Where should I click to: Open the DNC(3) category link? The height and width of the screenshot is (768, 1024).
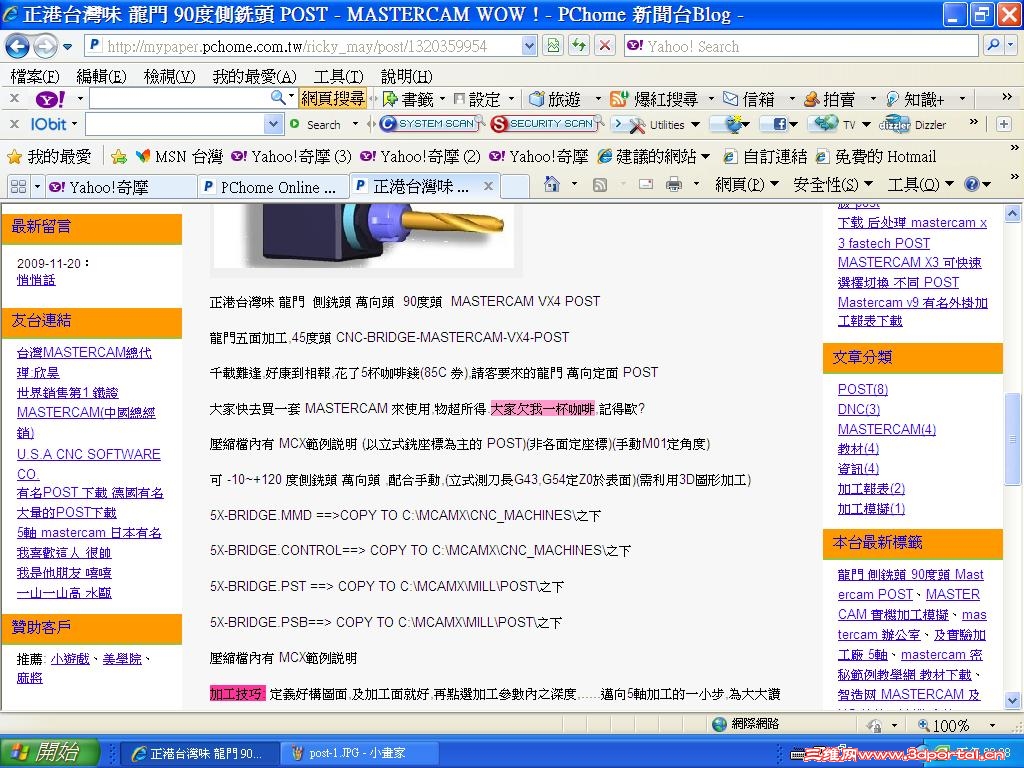click(x=858, y=409)
